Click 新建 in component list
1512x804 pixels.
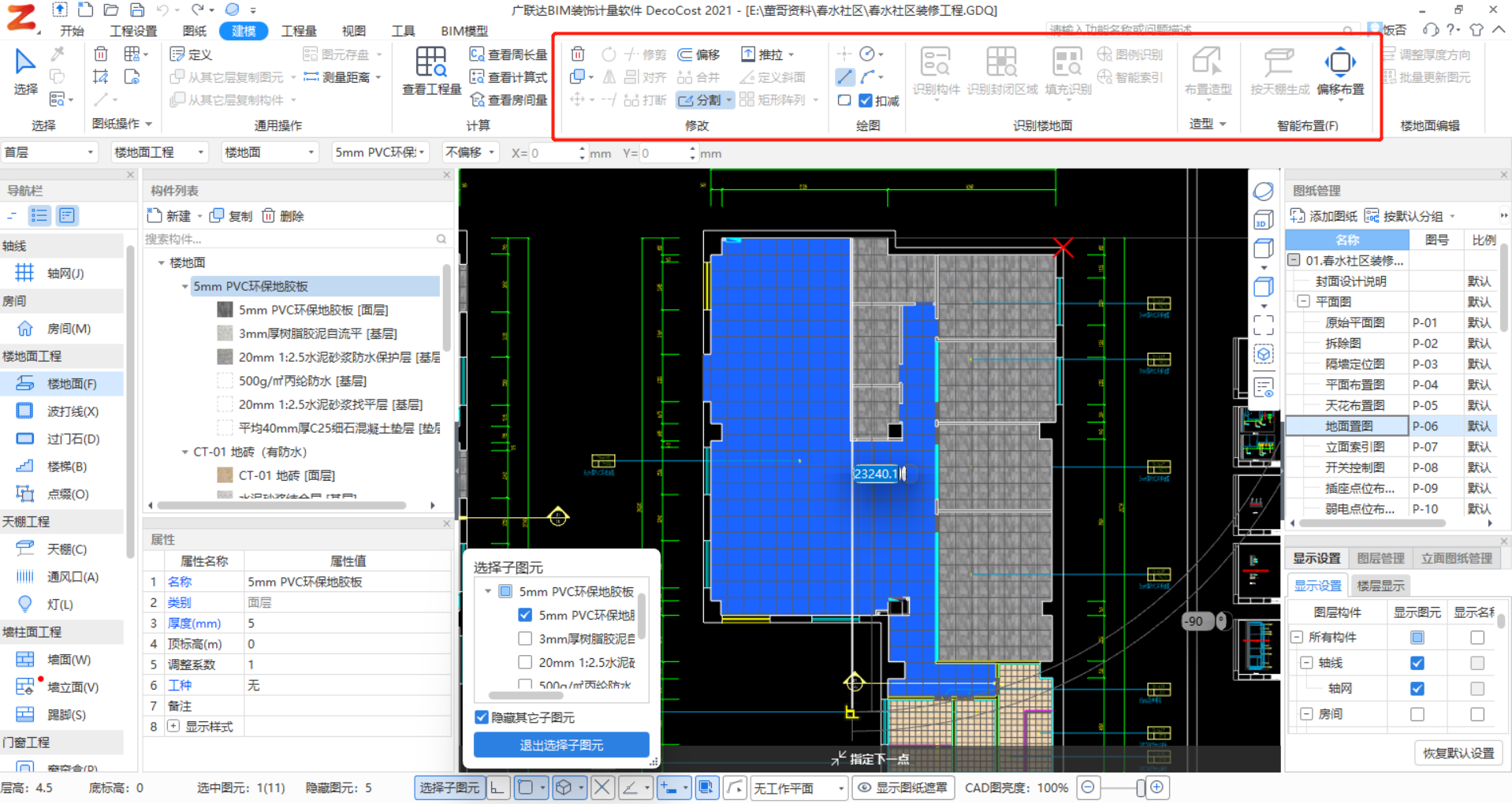tap(169, 216)
